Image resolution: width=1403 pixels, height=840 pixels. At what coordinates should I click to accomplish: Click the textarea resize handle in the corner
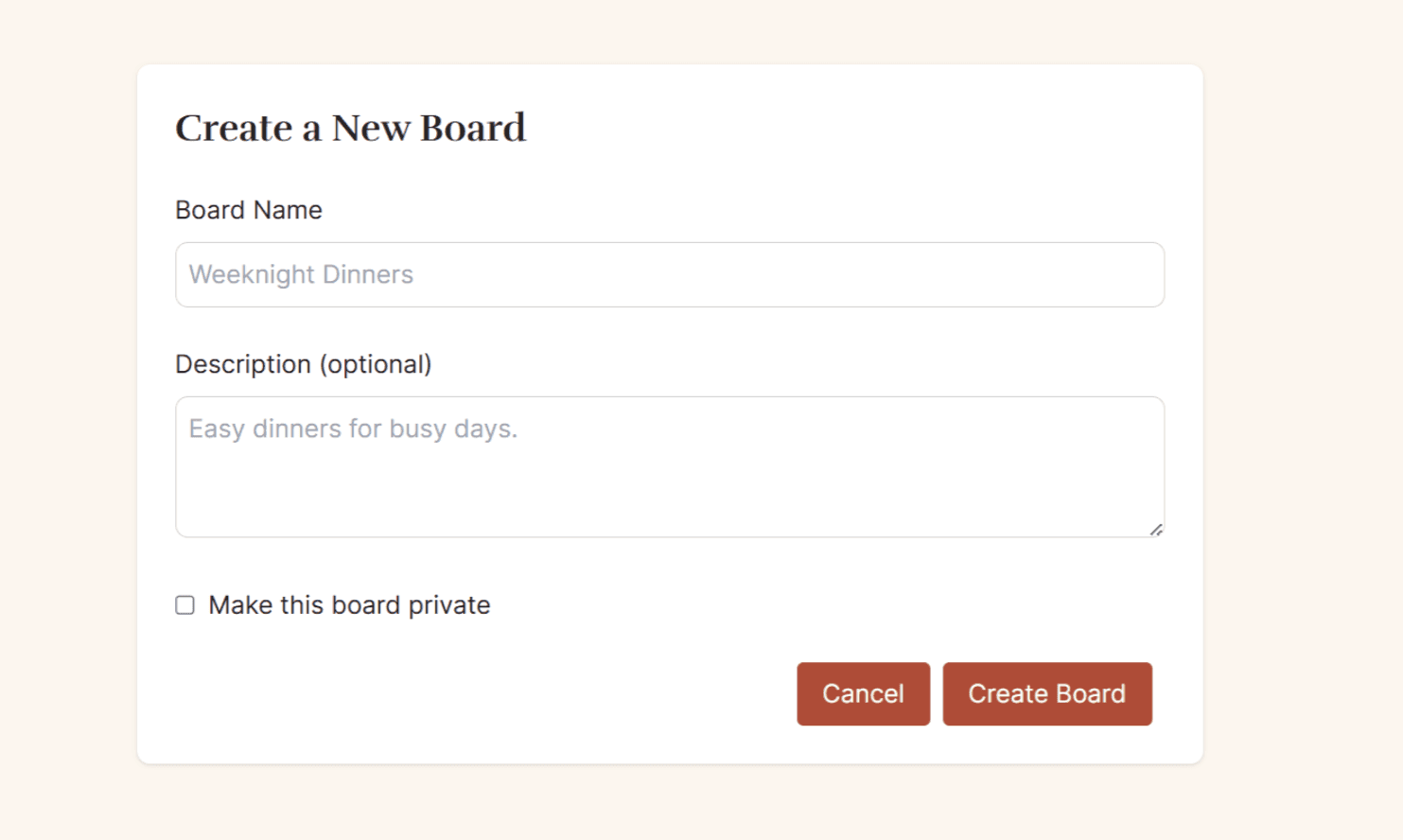coord(1156,530)
